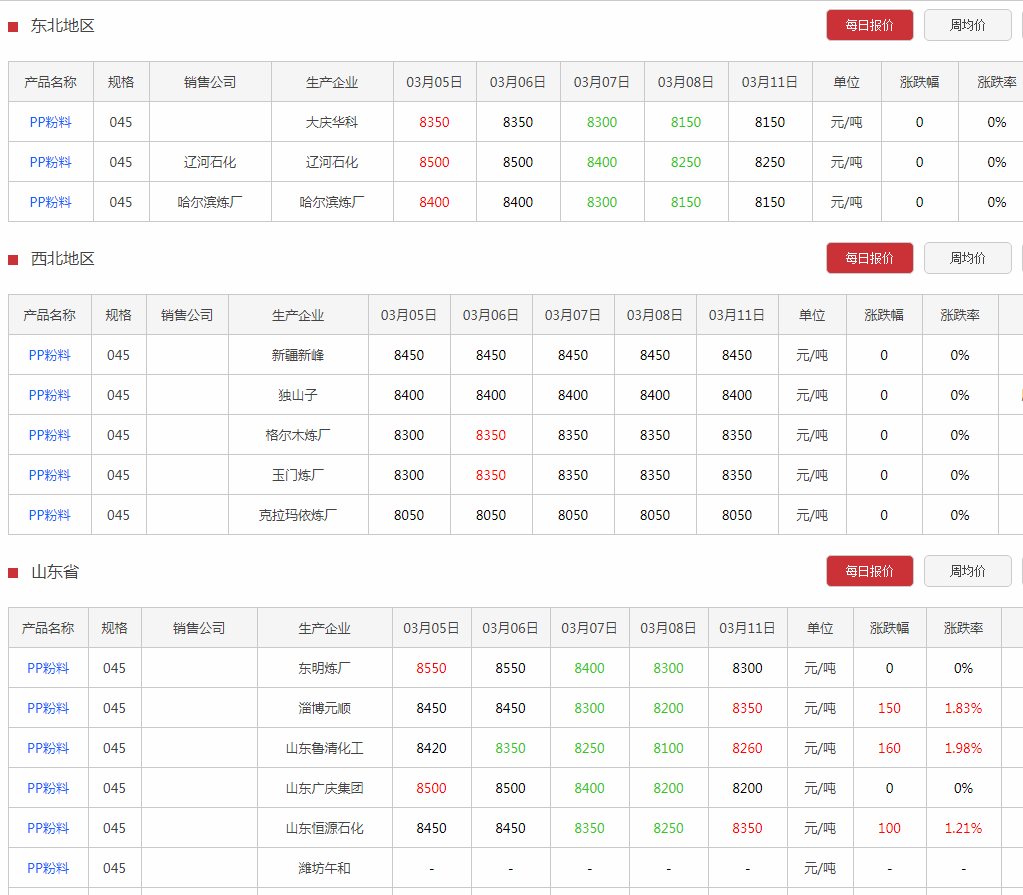The width and height of the screenshot is (1023, 895).
Task: Click 格尔木炼厂 producer cell
Action: pyautogui.click(x=298, y=435)
